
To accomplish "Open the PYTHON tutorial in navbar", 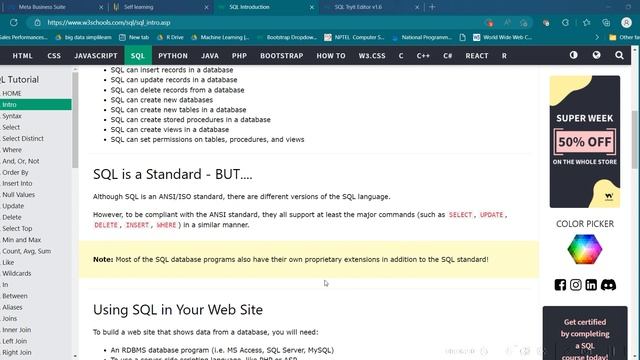I will click(x=173, y=56).
